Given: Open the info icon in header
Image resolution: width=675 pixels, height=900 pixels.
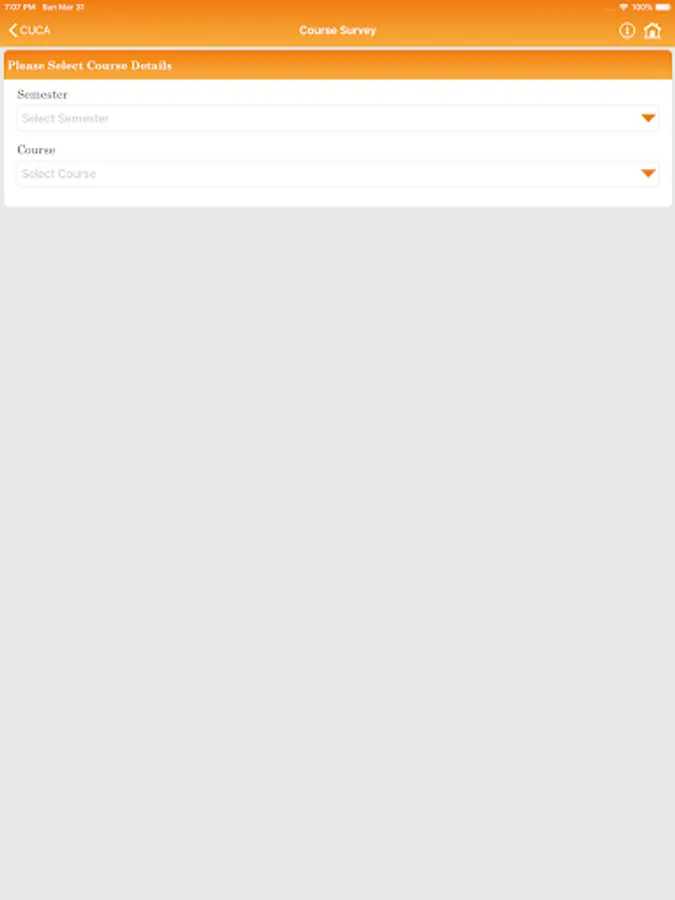Looking at the screenshot, I should 627,30.
